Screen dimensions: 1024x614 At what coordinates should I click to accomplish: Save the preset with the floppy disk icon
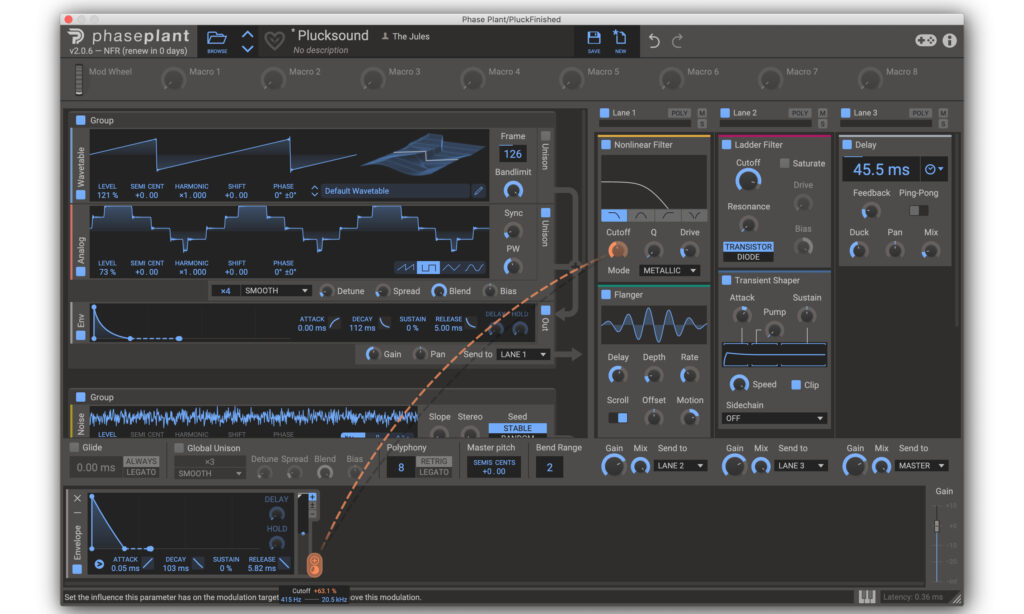594,38
